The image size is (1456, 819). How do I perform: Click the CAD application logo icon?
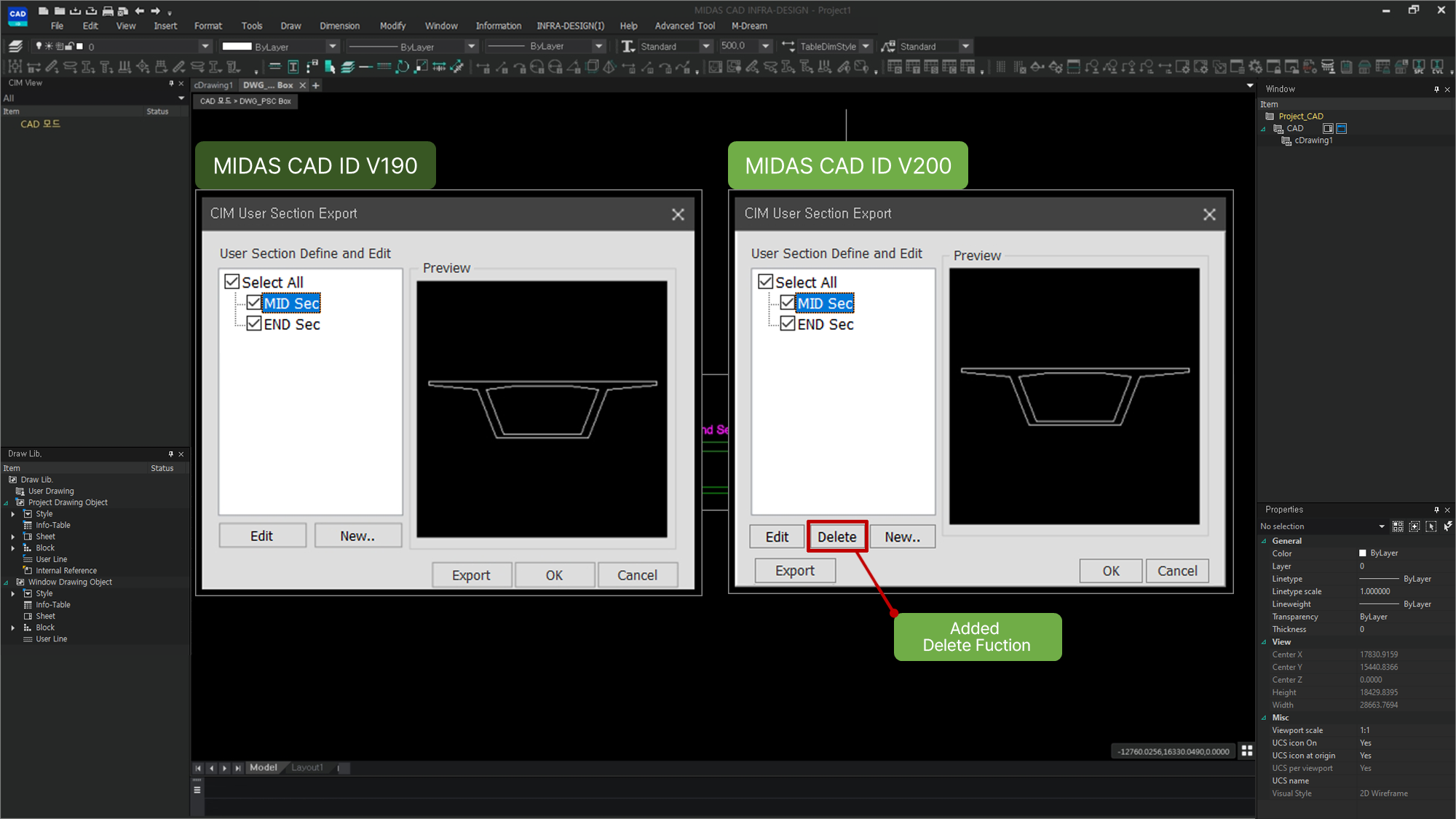tap(17, 15)
